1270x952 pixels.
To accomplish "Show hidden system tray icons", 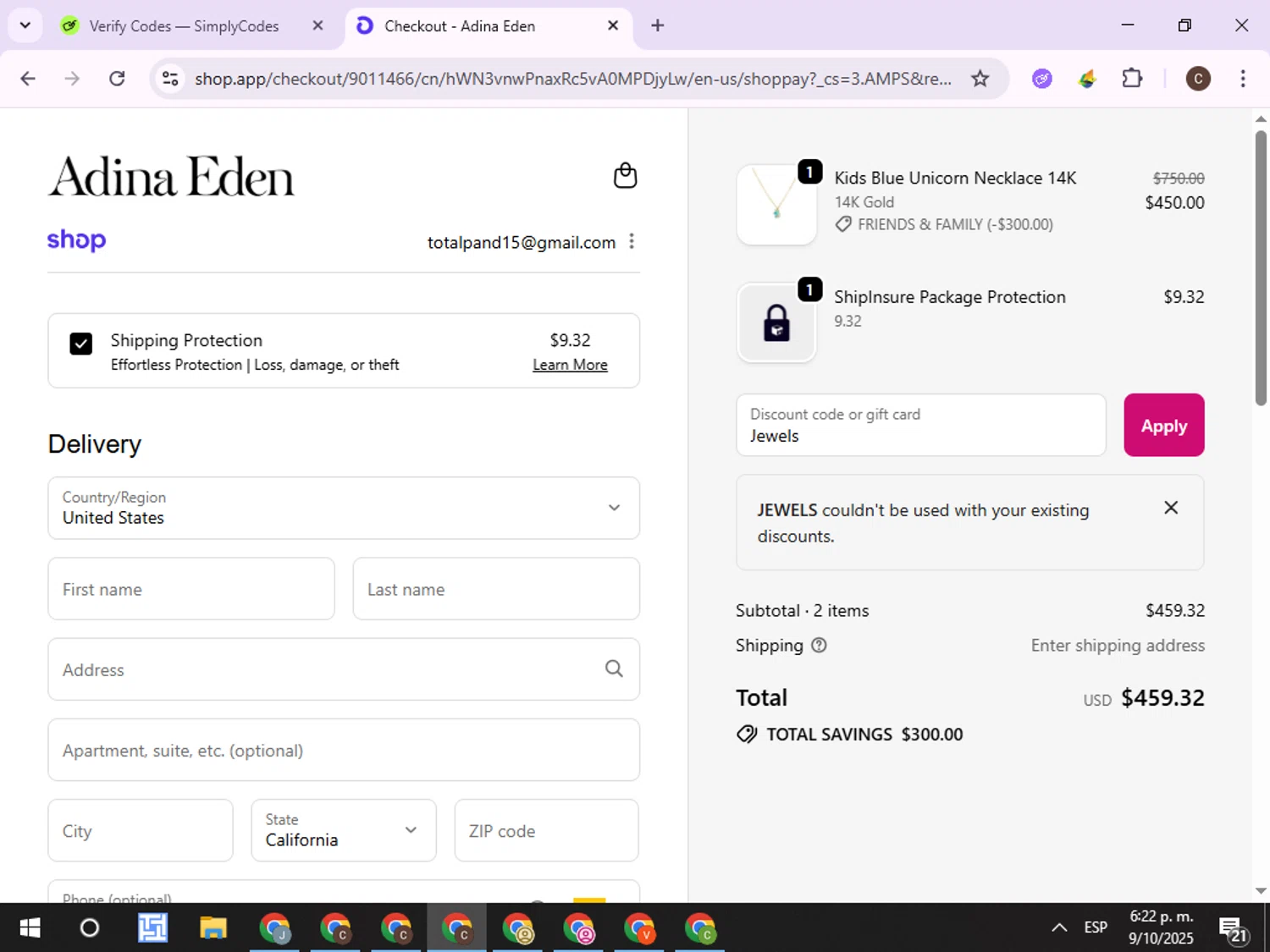I will pos(1059,927).
